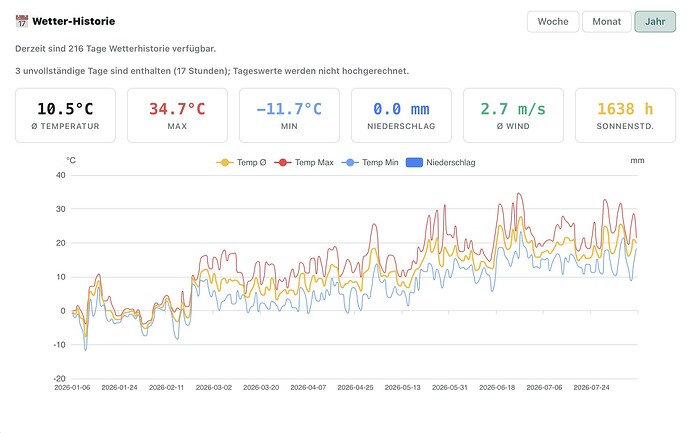Viewport: 690px width, 433px height.
Task: Click the mm axis unit label
Action: click(637, 161)
